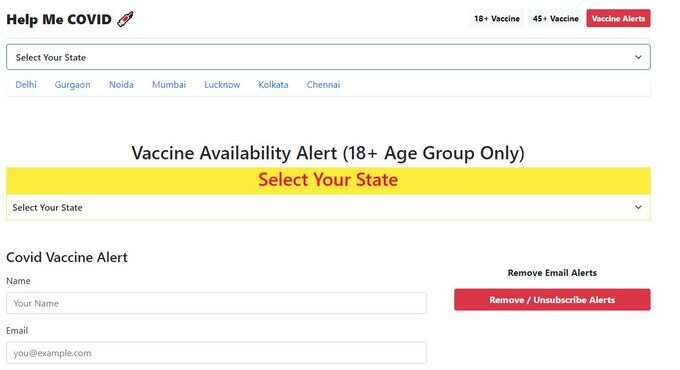The width and height of the screenshot is (680, 370).
Task: Select the Delhi quick link
Action: (x=26, y=85)
